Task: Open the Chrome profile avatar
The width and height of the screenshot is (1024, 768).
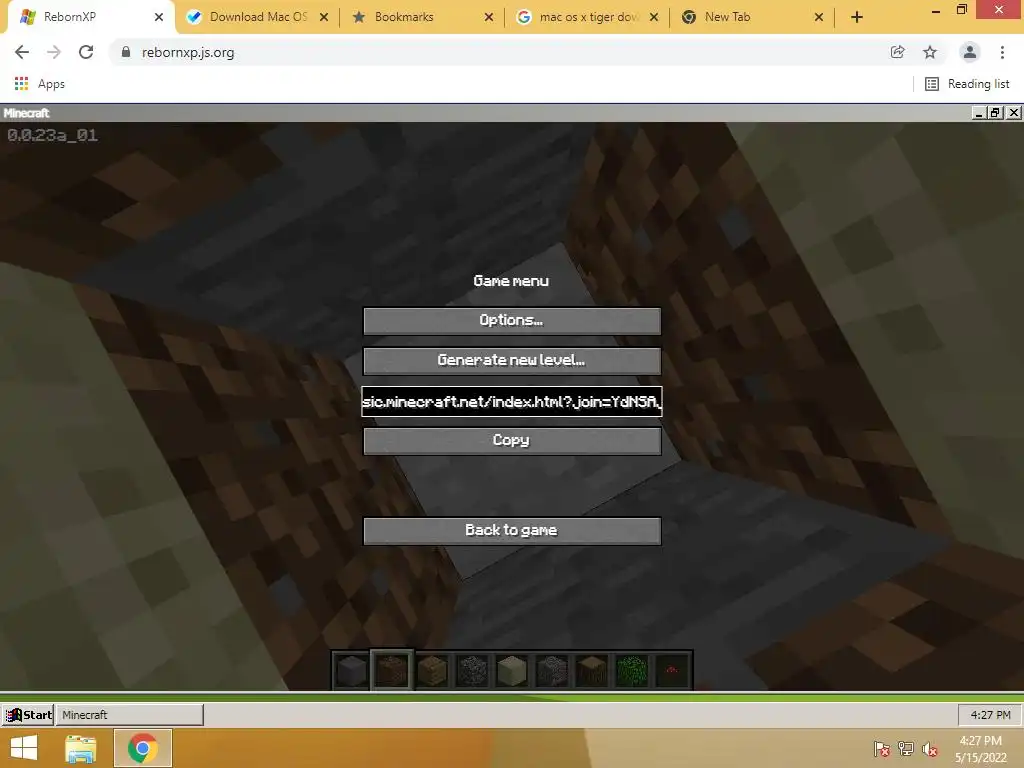Action: point(970,52)
